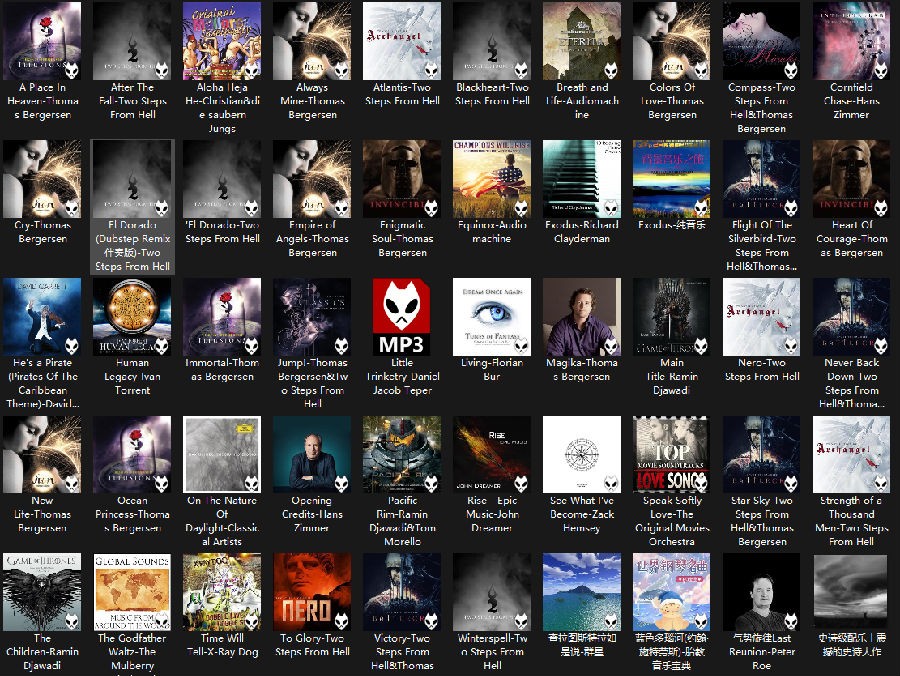Click the Equinox-Audiomachine file name text
900x676 pixels.
click(x=492, y=232)
